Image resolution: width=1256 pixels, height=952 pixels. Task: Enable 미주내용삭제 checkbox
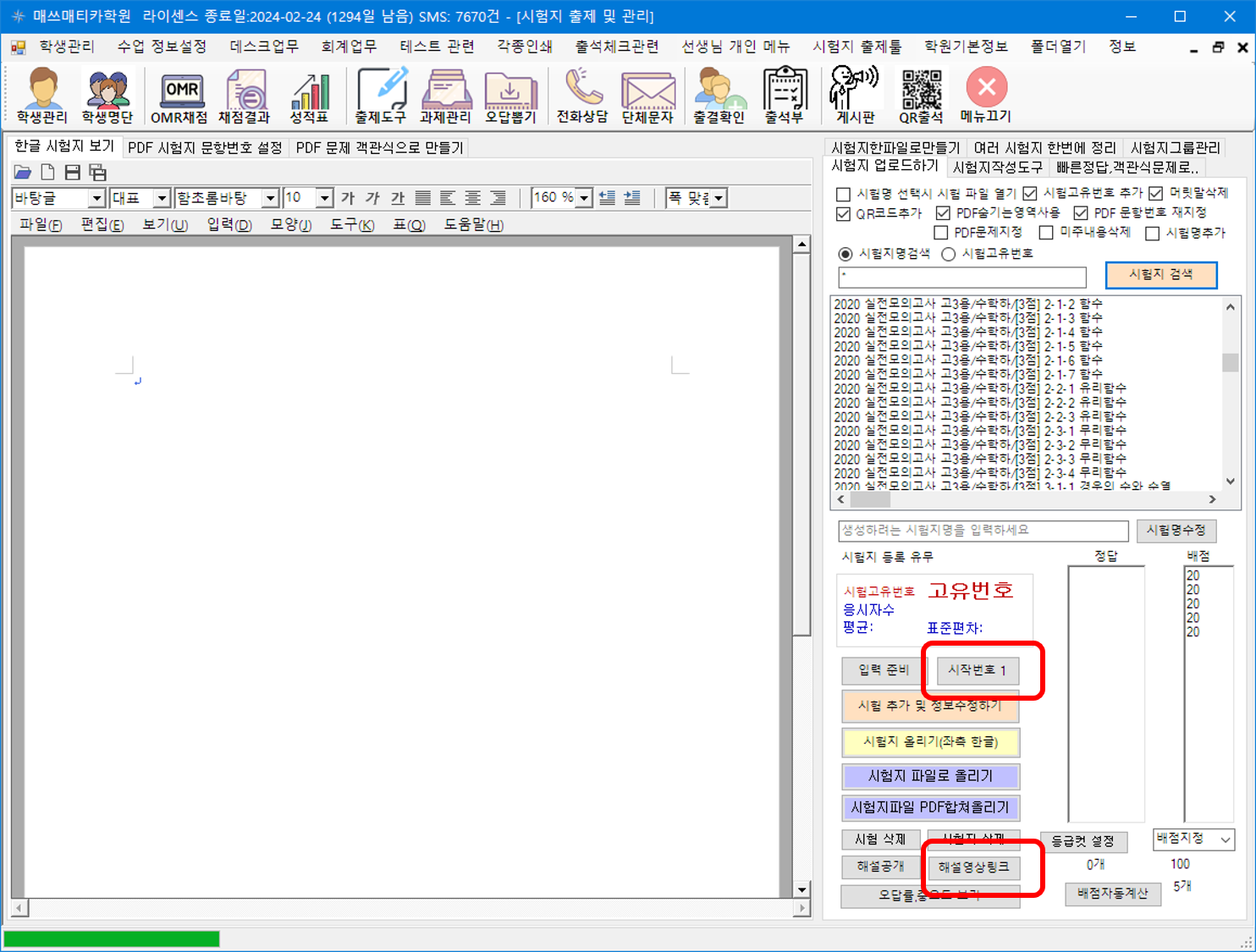(1047, 233)
